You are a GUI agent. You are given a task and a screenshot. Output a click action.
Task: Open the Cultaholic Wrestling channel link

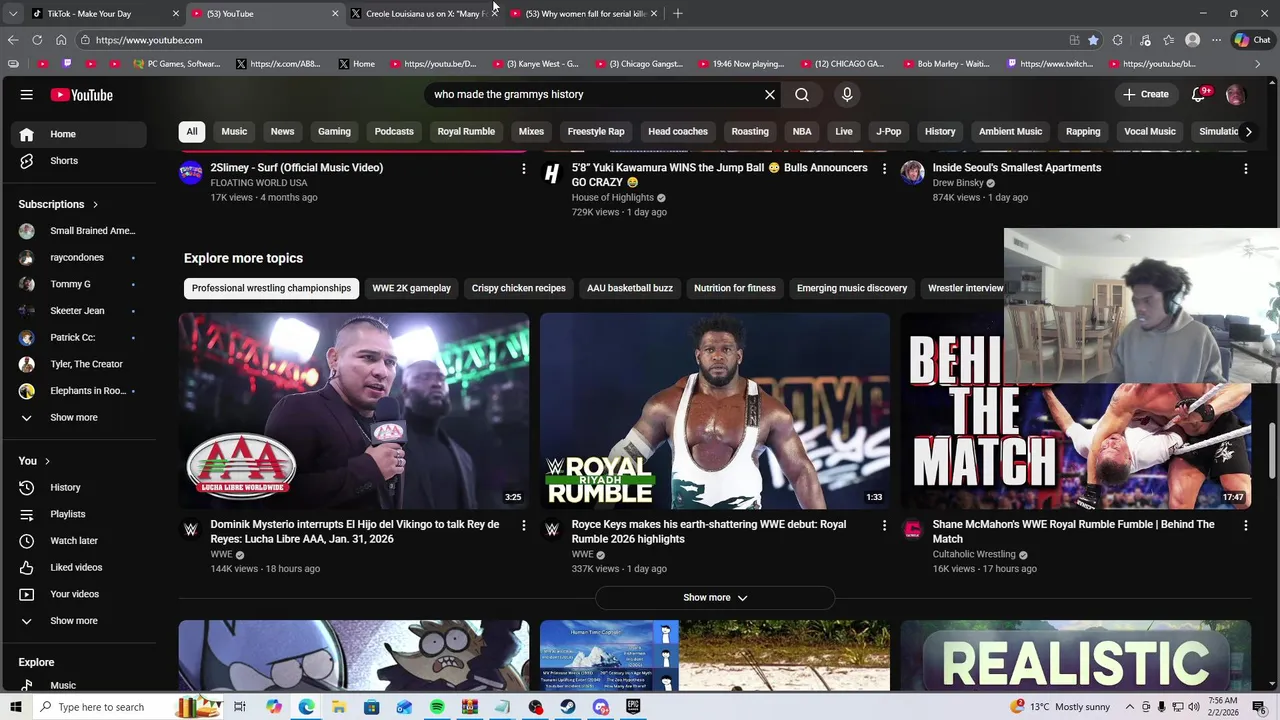pos(974,554)
